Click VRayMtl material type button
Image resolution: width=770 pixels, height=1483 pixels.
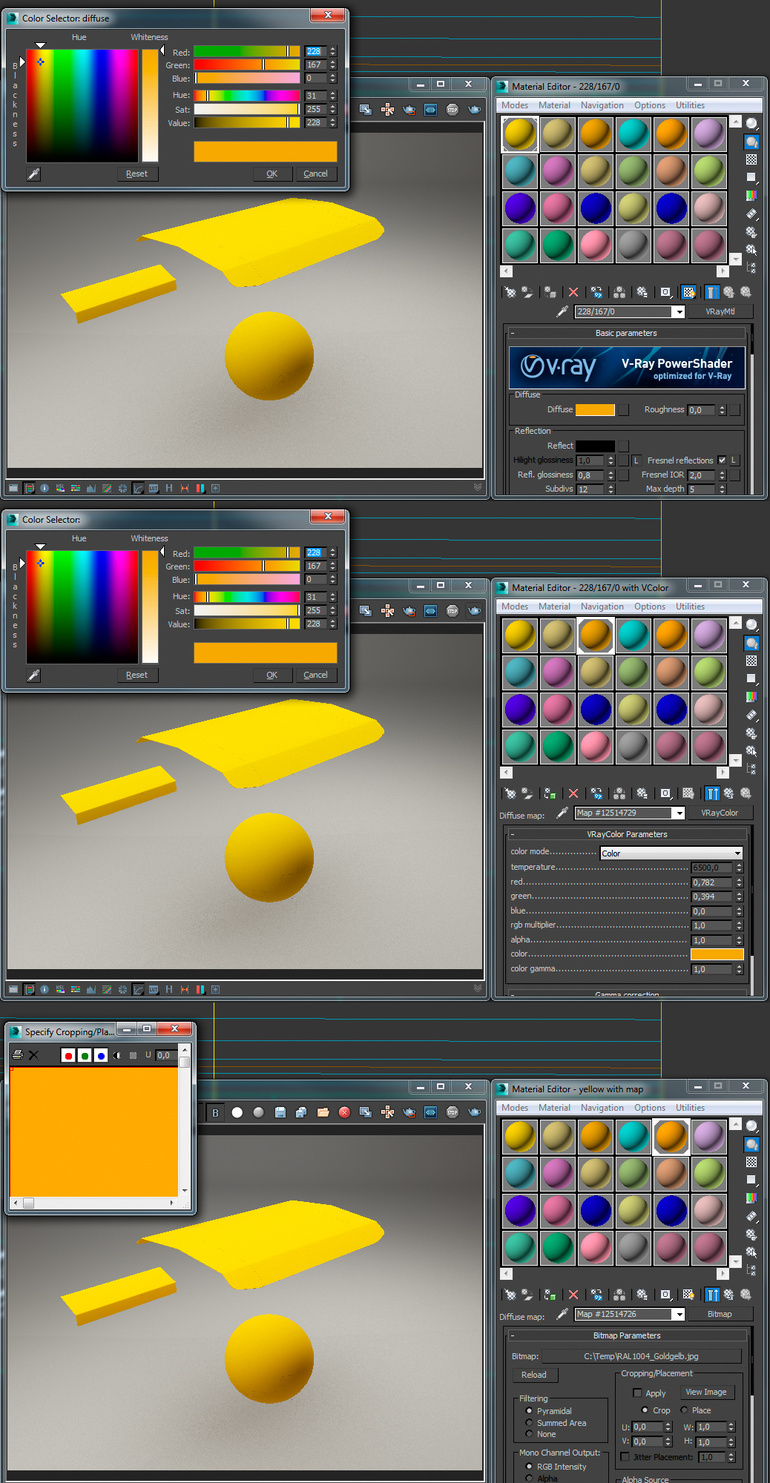pos(721,312)
